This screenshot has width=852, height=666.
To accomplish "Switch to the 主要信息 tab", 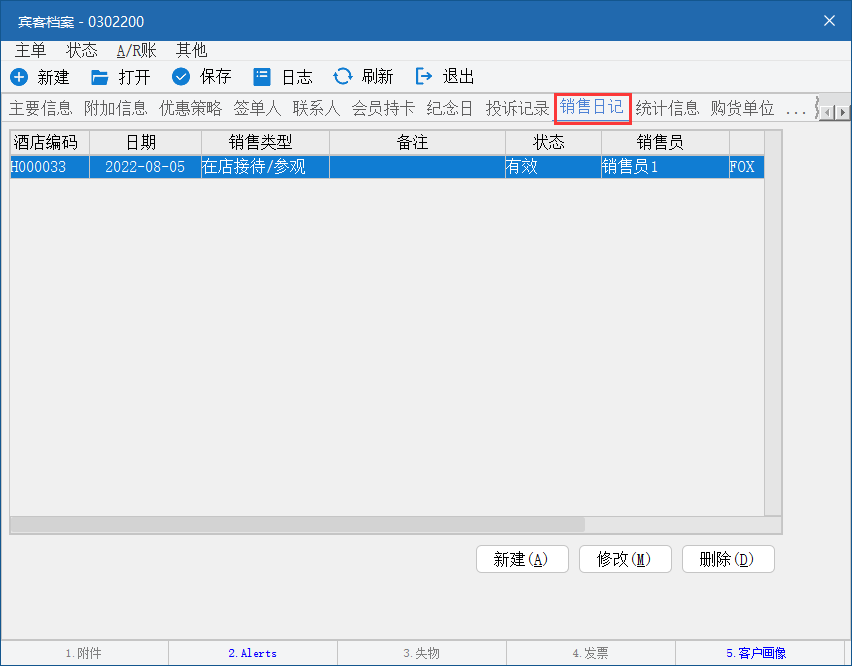I will click(41, 108).
